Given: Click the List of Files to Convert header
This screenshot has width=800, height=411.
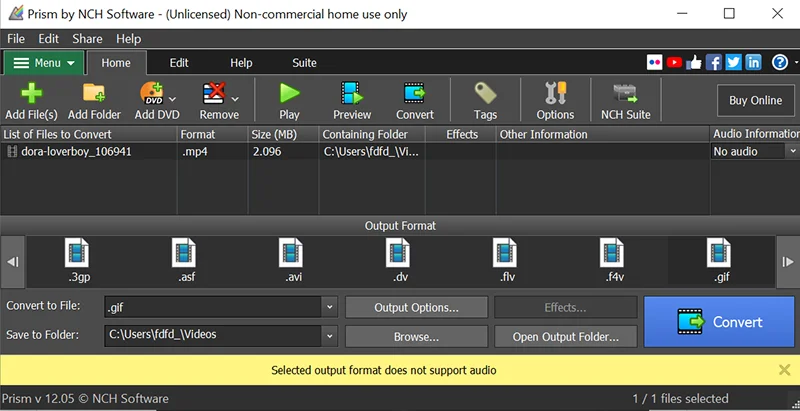Looking at the screenshot, I should tap(89, 134).
